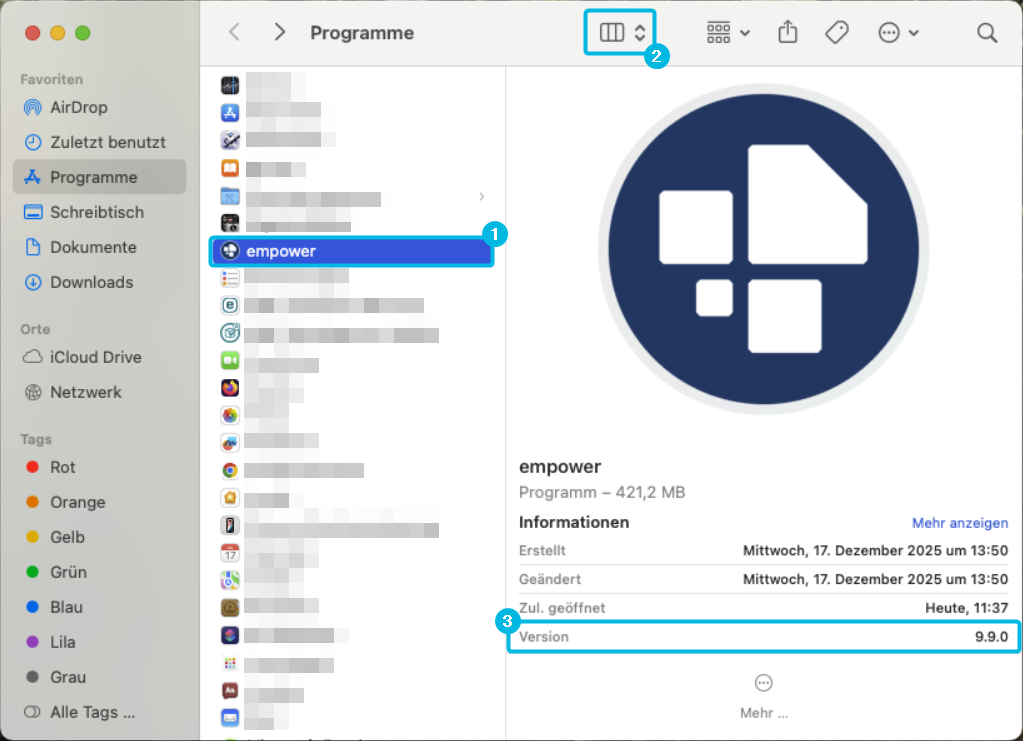Click the Geändert date value

click(x=875, y=579)
